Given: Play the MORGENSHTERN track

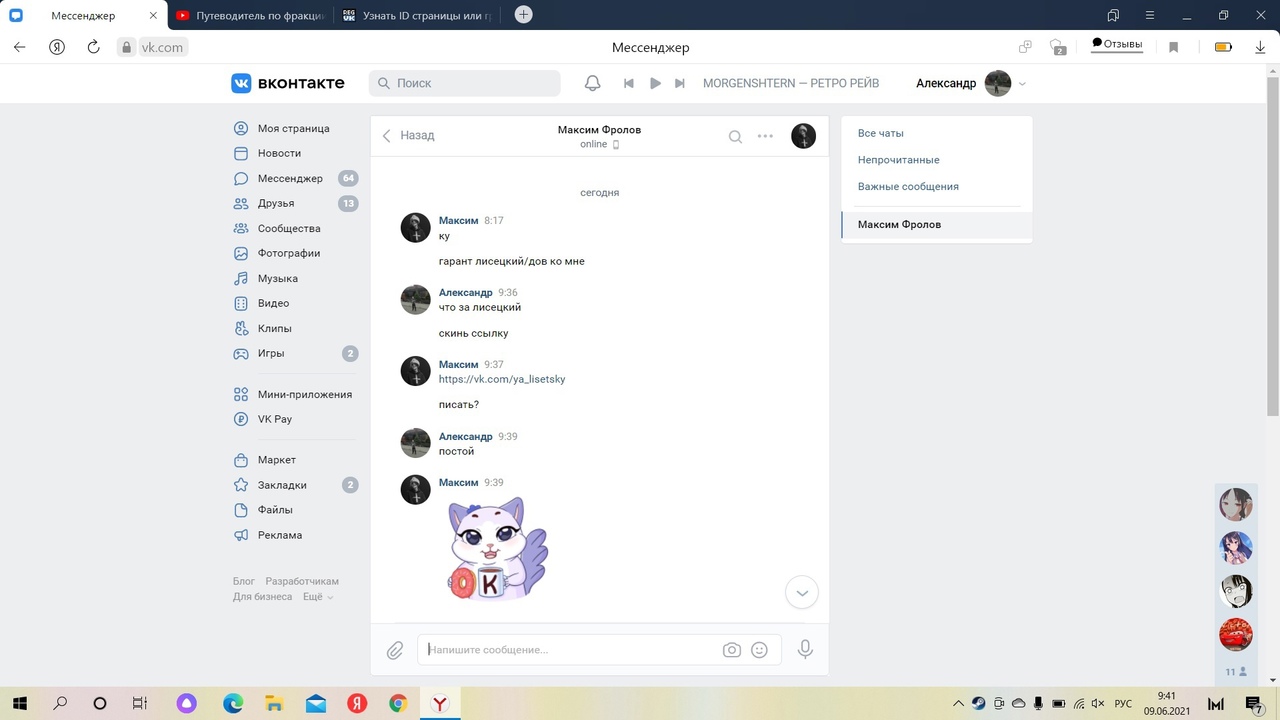Looking at the screenshot, I should coord(655,83).
